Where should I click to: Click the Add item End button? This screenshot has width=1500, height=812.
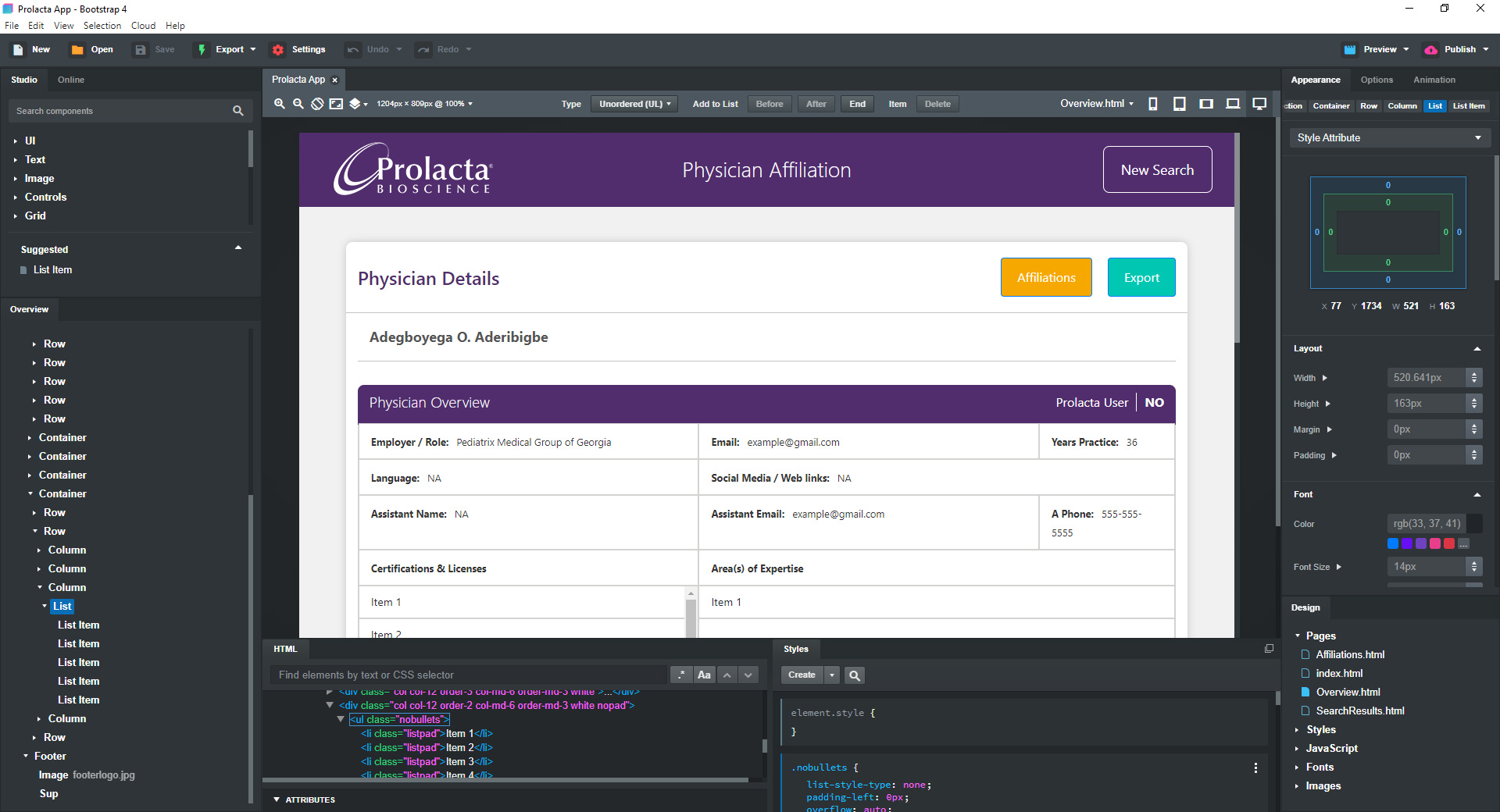point(858,104)
